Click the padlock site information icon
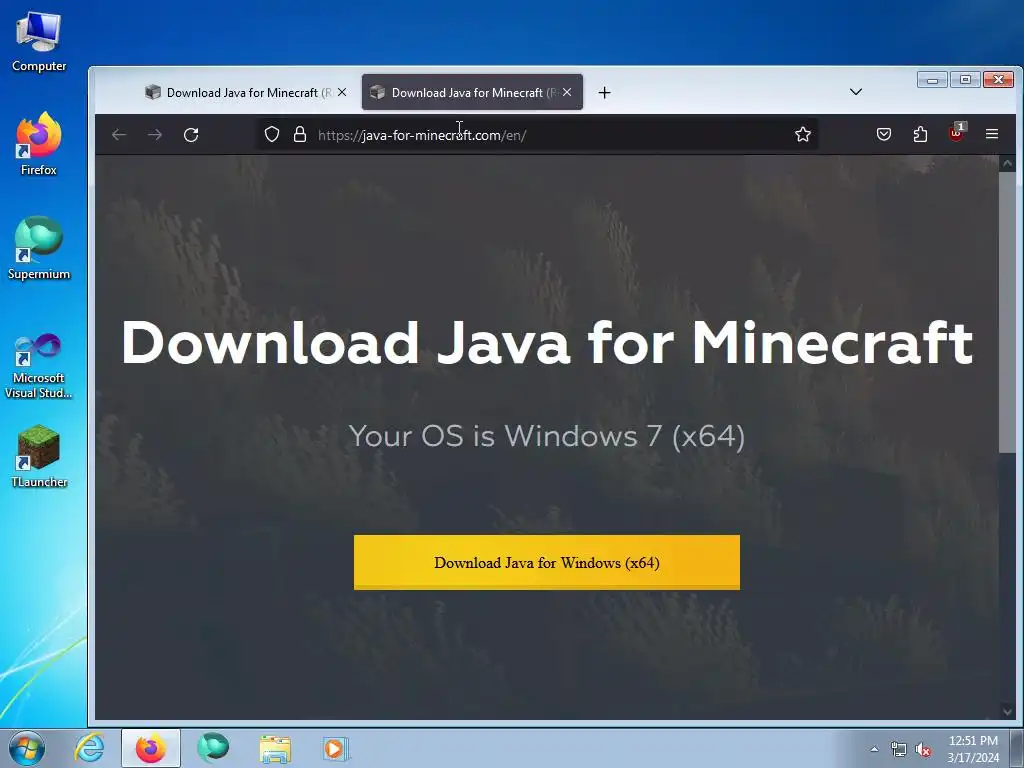Image resolution: width=1024 pixels, height=768 pixels. pos(300,135)
